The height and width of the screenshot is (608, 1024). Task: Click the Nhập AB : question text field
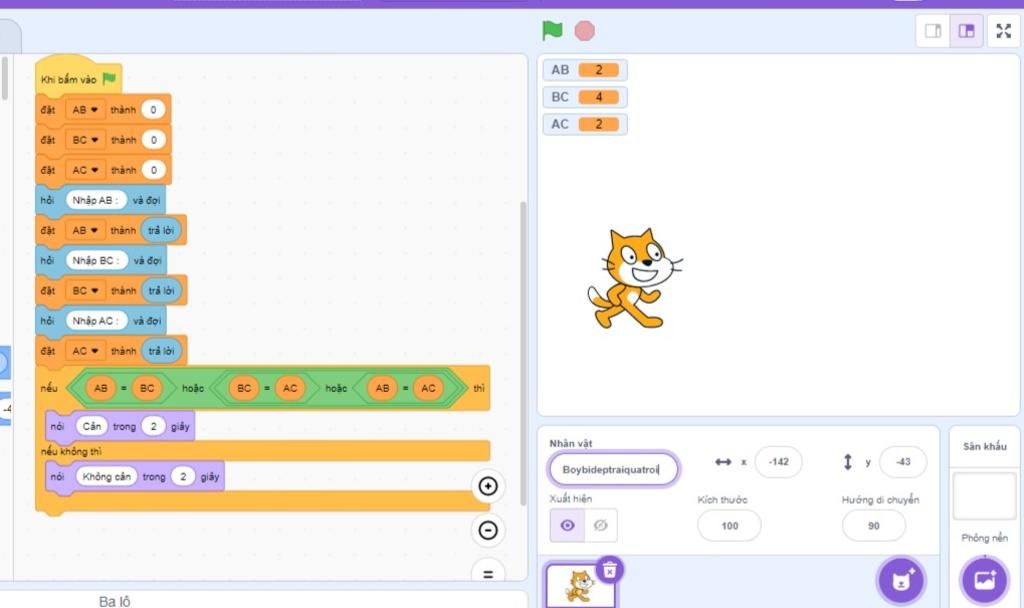coord(96,200)
